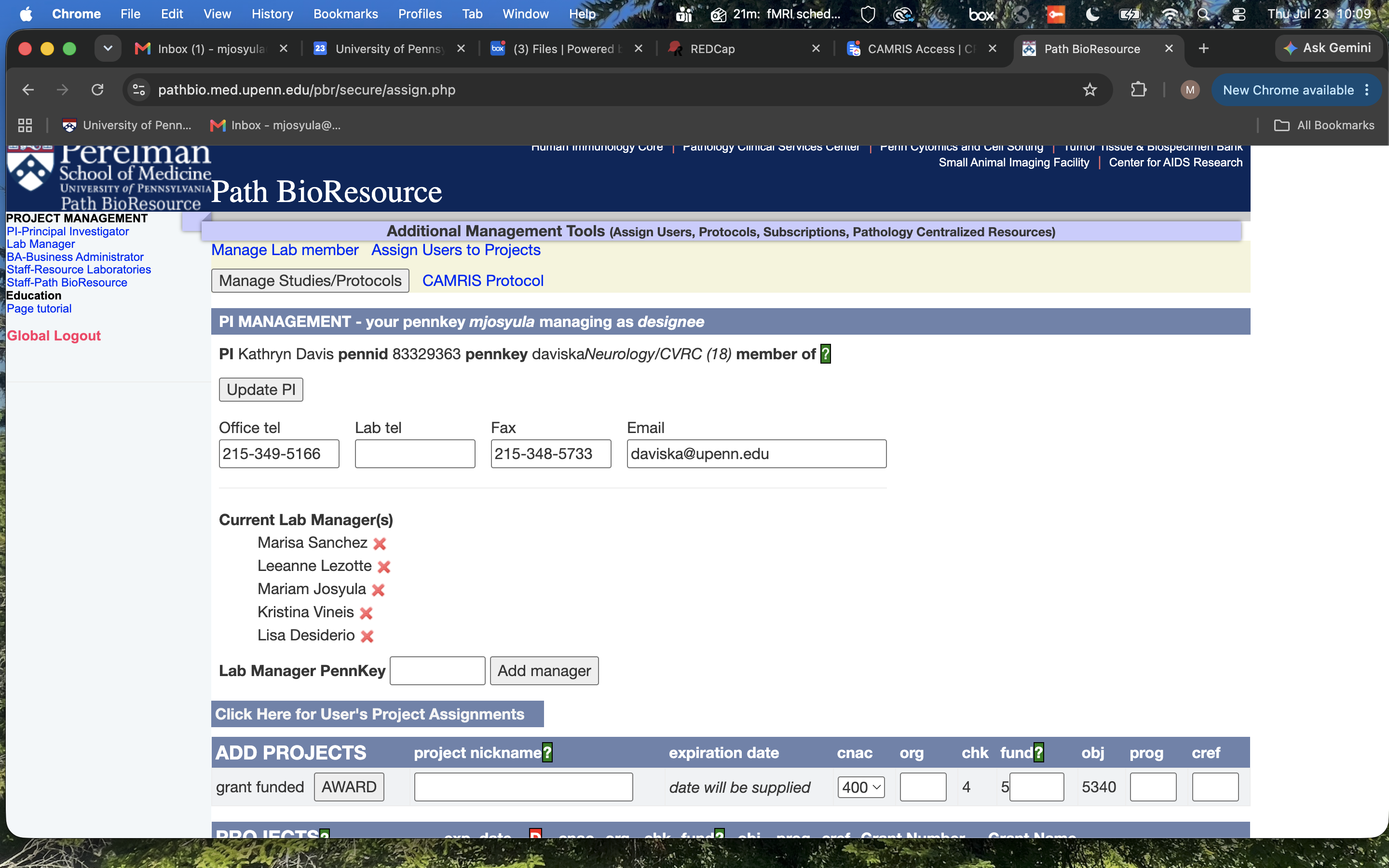Open Assign Users to Projects link
1389x868 pixels.
click(x=456, y=250)
